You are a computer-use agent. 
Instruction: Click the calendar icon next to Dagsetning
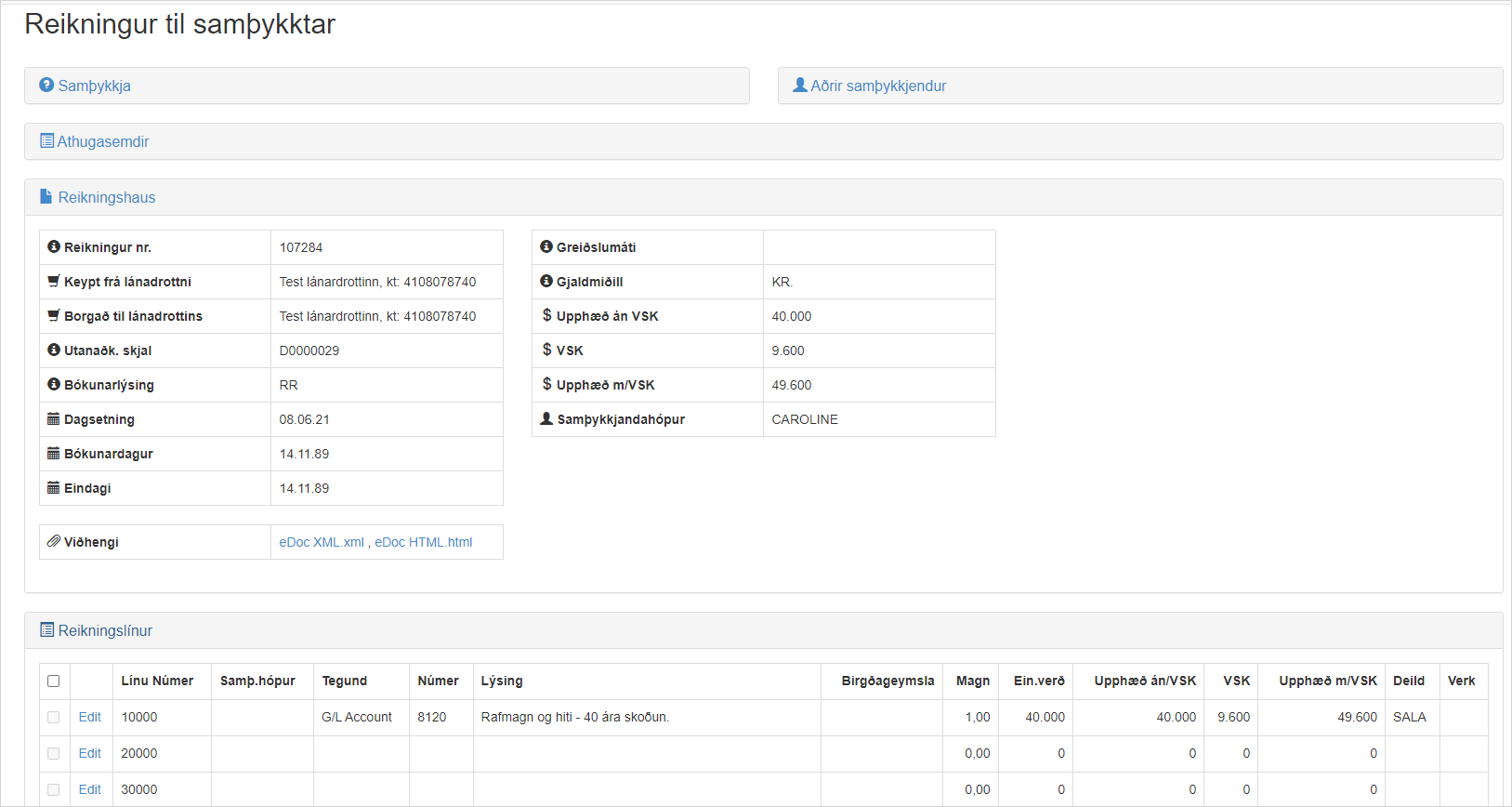click(x=54, y=419)
